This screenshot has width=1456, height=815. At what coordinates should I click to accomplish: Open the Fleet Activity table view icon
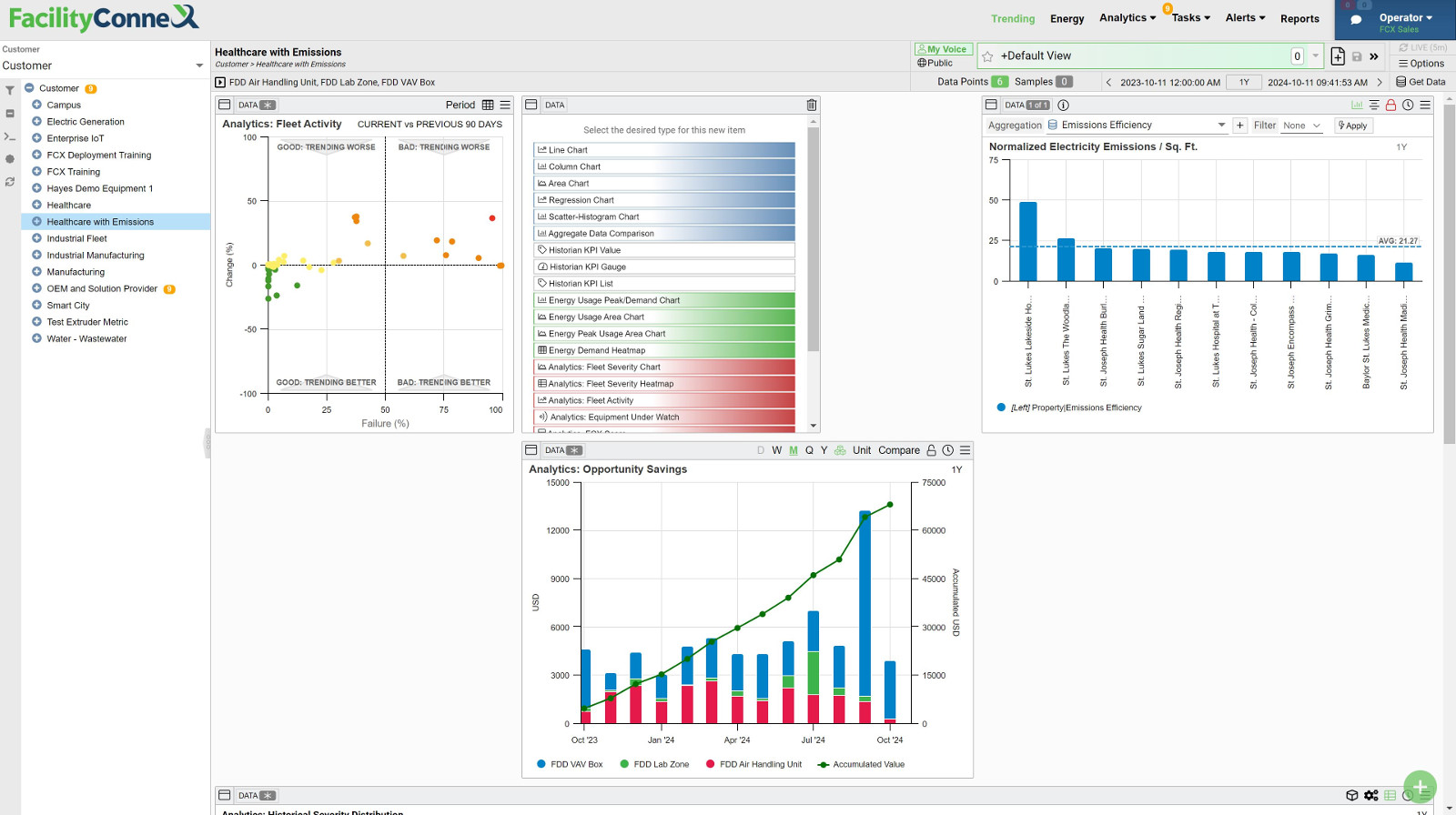[488, 106]
